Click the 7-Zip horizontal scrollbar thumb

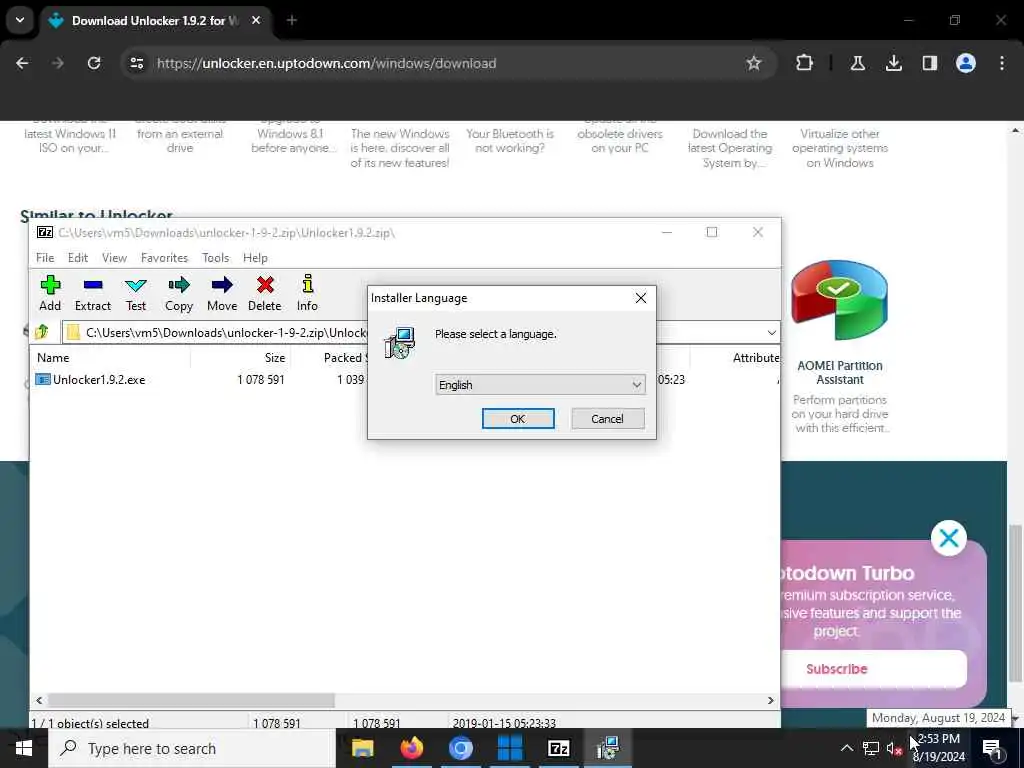tap(191, 700)
